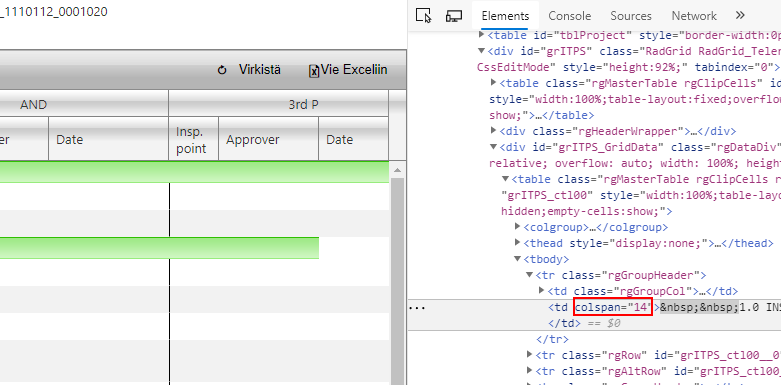Switch to the Console tab
781x385 pixels.
[x=569, y=16]
